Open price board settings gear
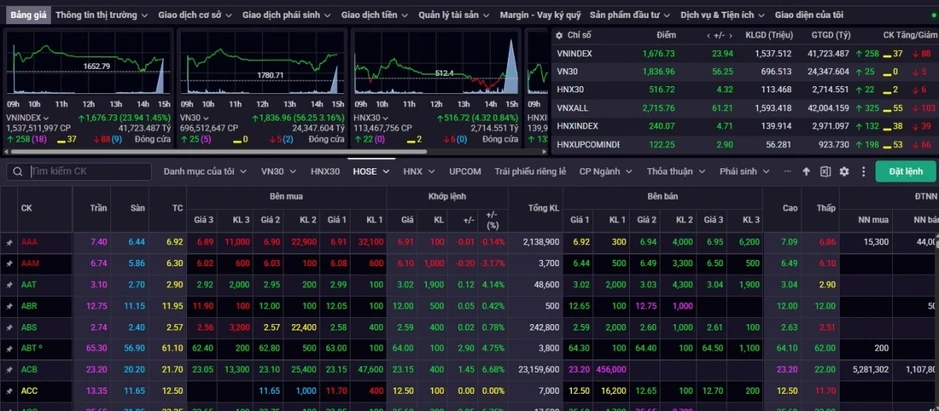Screen dimensions: 939x411 pyautogui.click(x=844, y=171)
